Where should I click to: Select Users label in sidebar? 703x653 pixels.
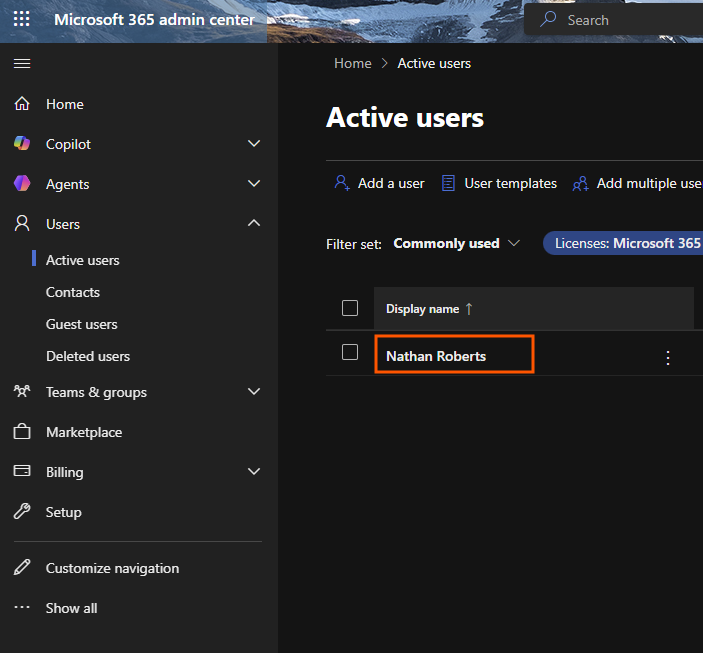[63, 224]
